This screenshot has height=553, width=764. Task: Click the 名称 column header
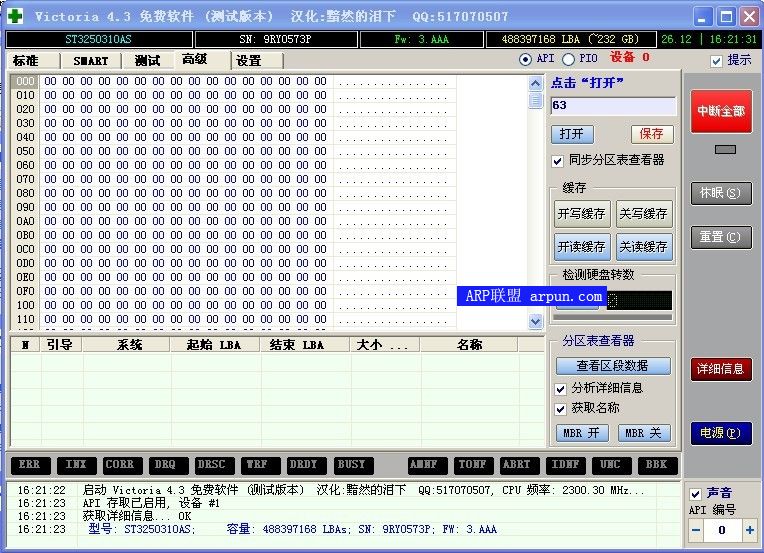pyautogui.click(x=469, y=345)
